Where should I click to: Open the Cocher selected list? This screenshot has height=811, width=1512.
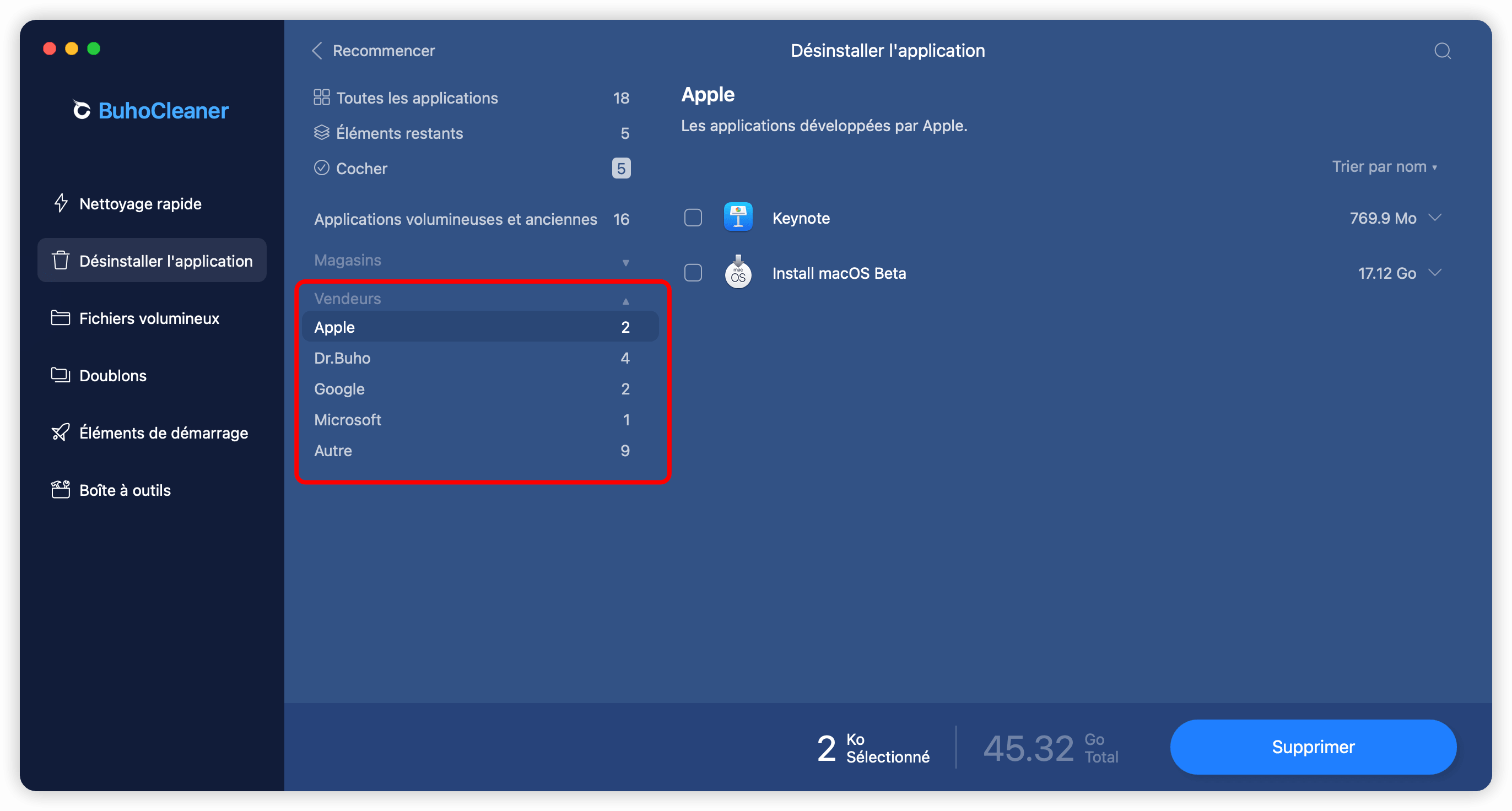472,168
